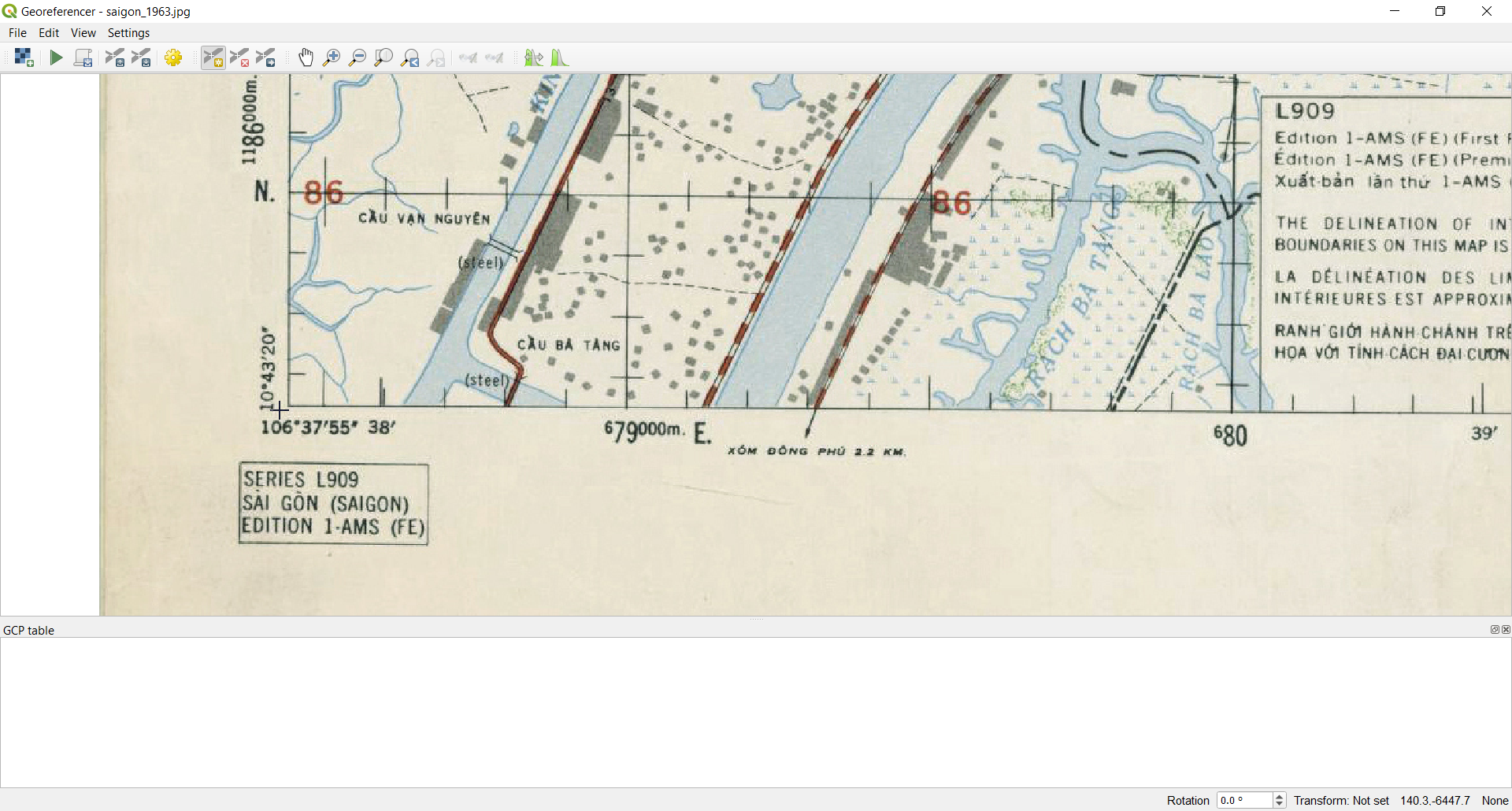This screenshot has width=1512, height=811.
Task: Click the corner coordinate label 106°37'55"
Action: click(x=309, y=428)
